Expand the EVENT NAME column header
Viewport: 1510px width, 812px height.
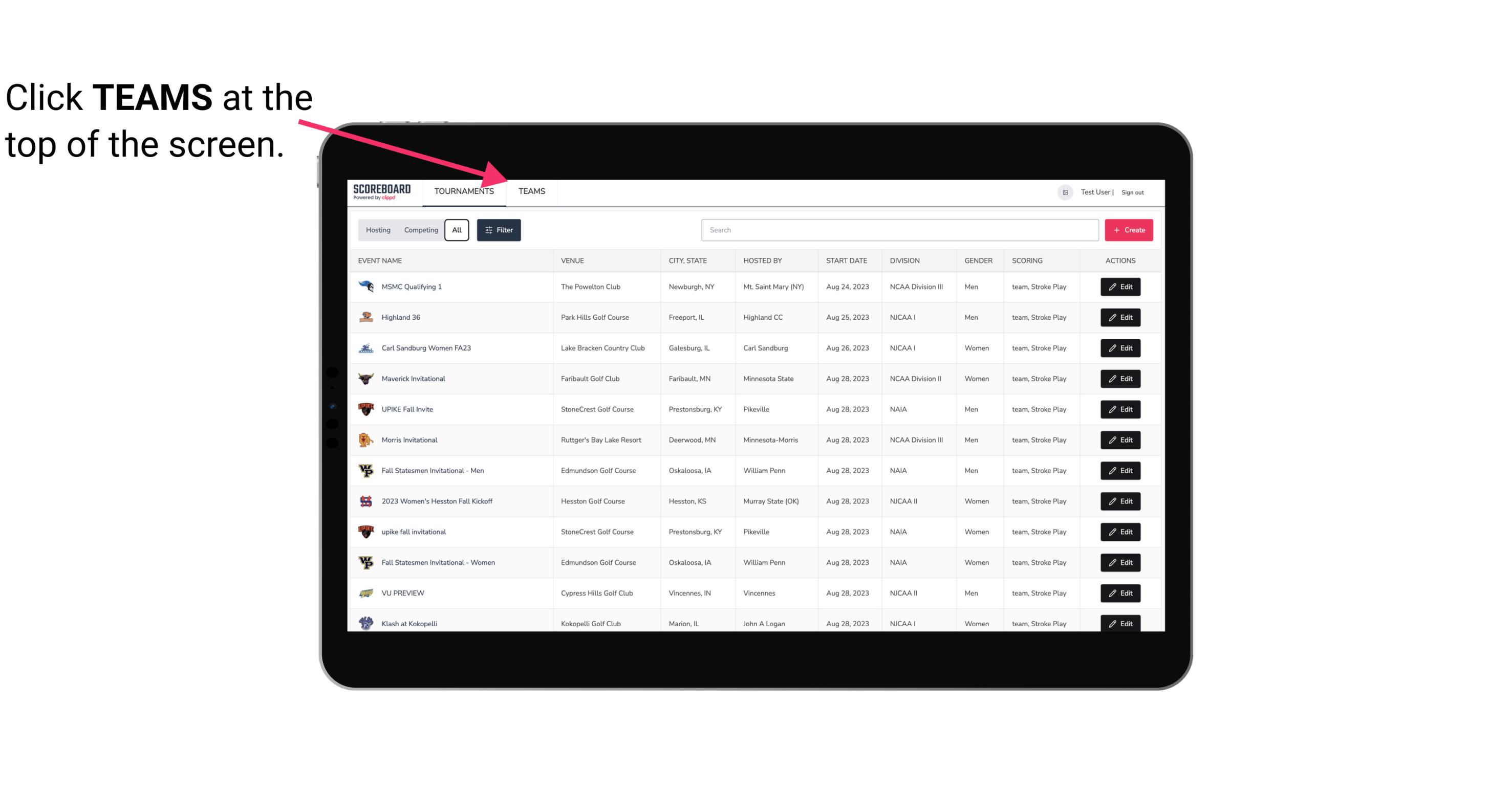[382, 260]
